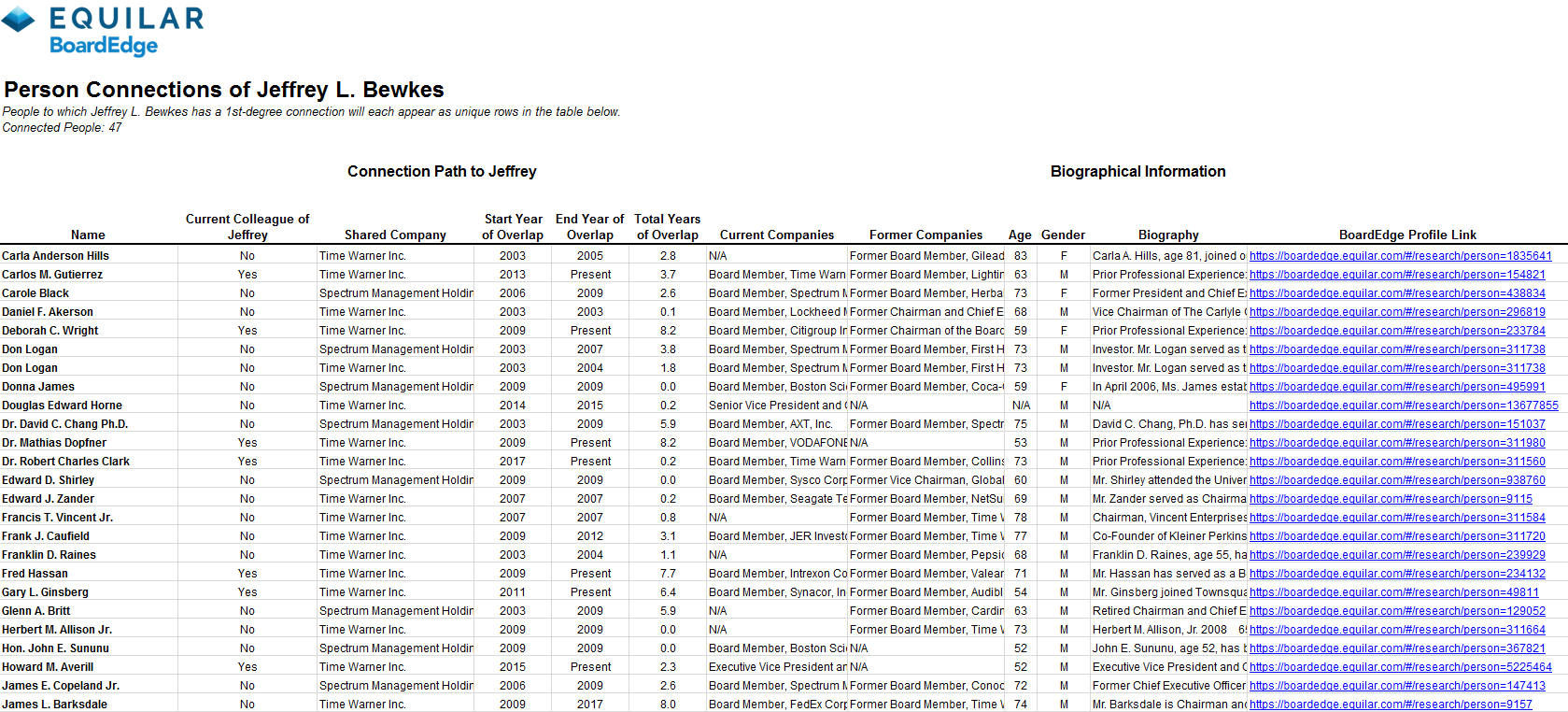Open Howard M. Averill profile link

point(1401,667)
